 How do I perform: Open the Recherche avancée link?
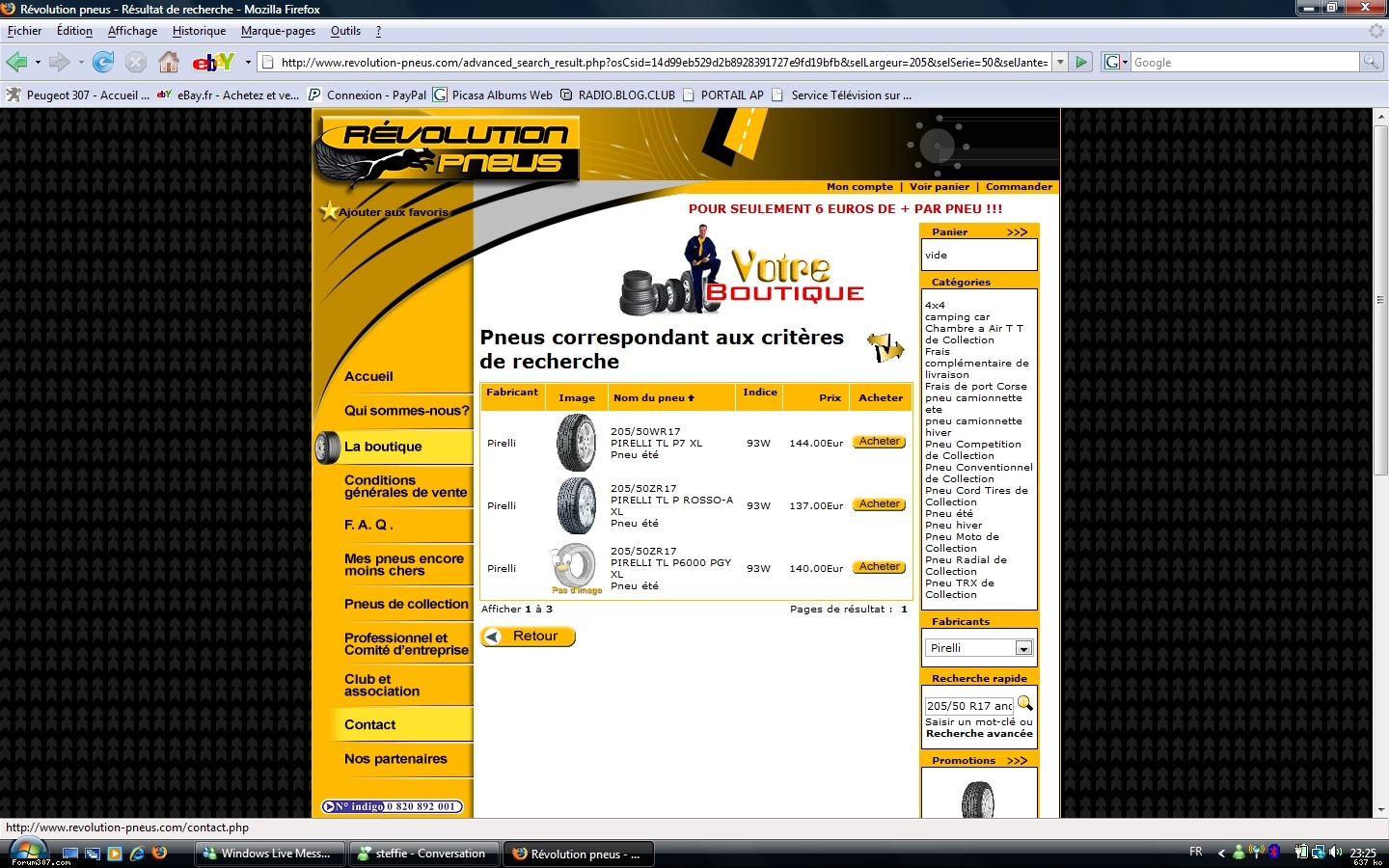click(979, 734)
